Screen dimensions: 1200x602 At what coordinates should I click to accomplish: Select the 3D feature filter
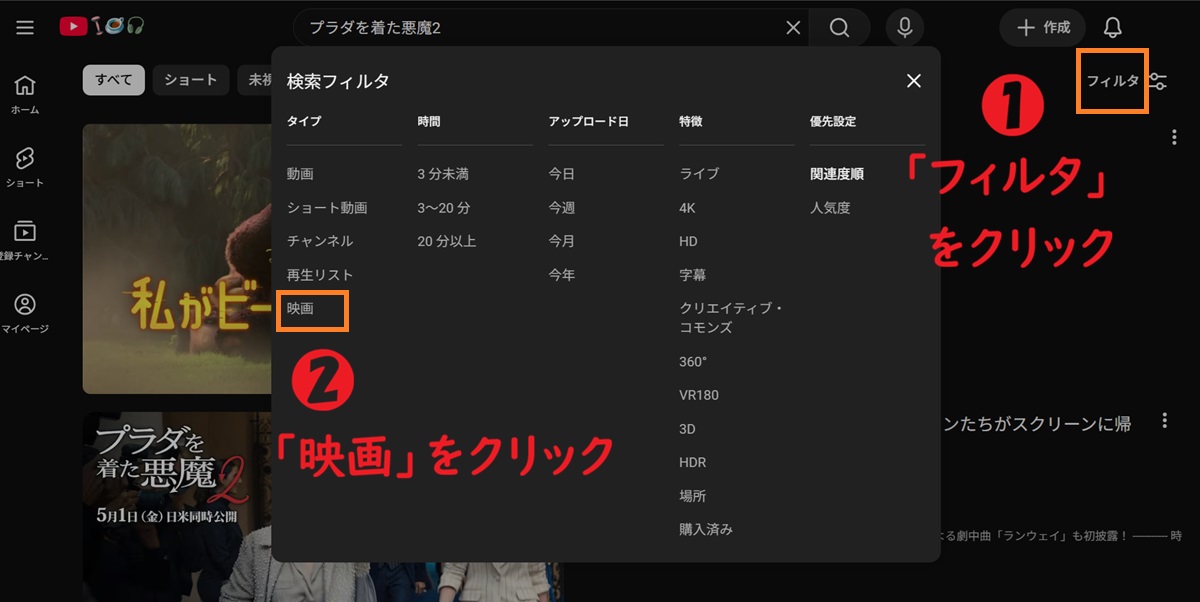[x=687, y=429]
